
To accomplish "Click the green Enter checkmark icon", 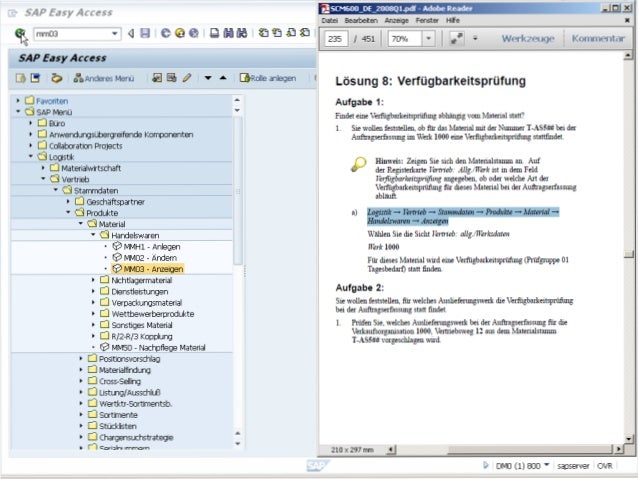I will pos(20,33).
